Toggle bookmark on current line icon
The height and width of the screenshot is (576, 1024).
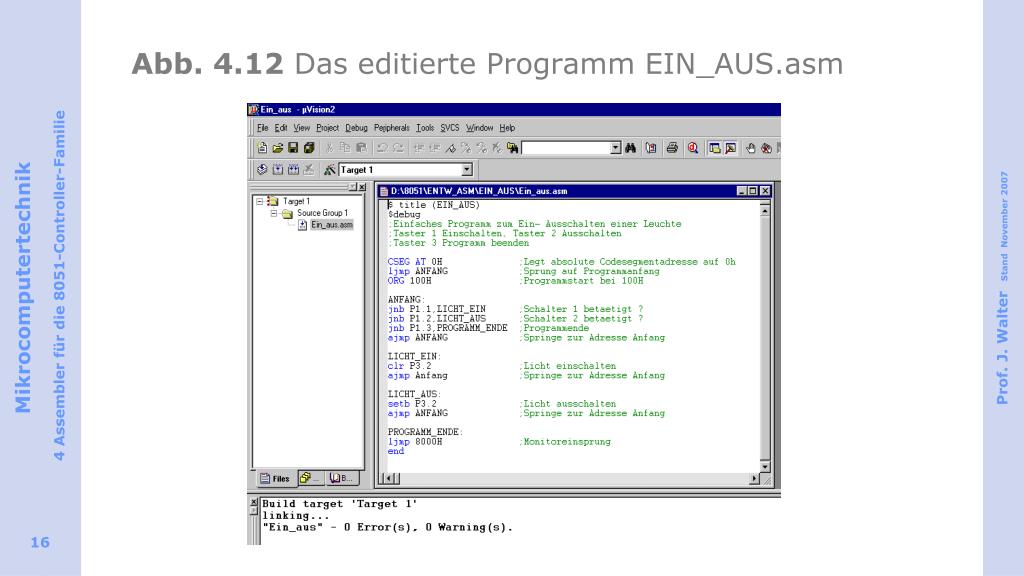(x=451, y=148)
